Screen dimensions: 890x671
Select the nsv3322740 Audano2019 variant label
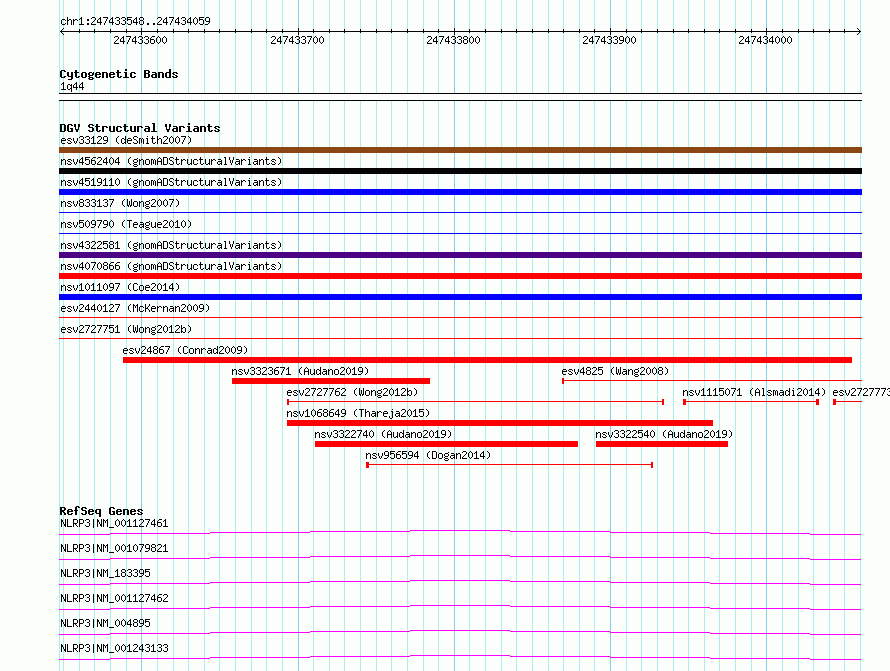383,434
